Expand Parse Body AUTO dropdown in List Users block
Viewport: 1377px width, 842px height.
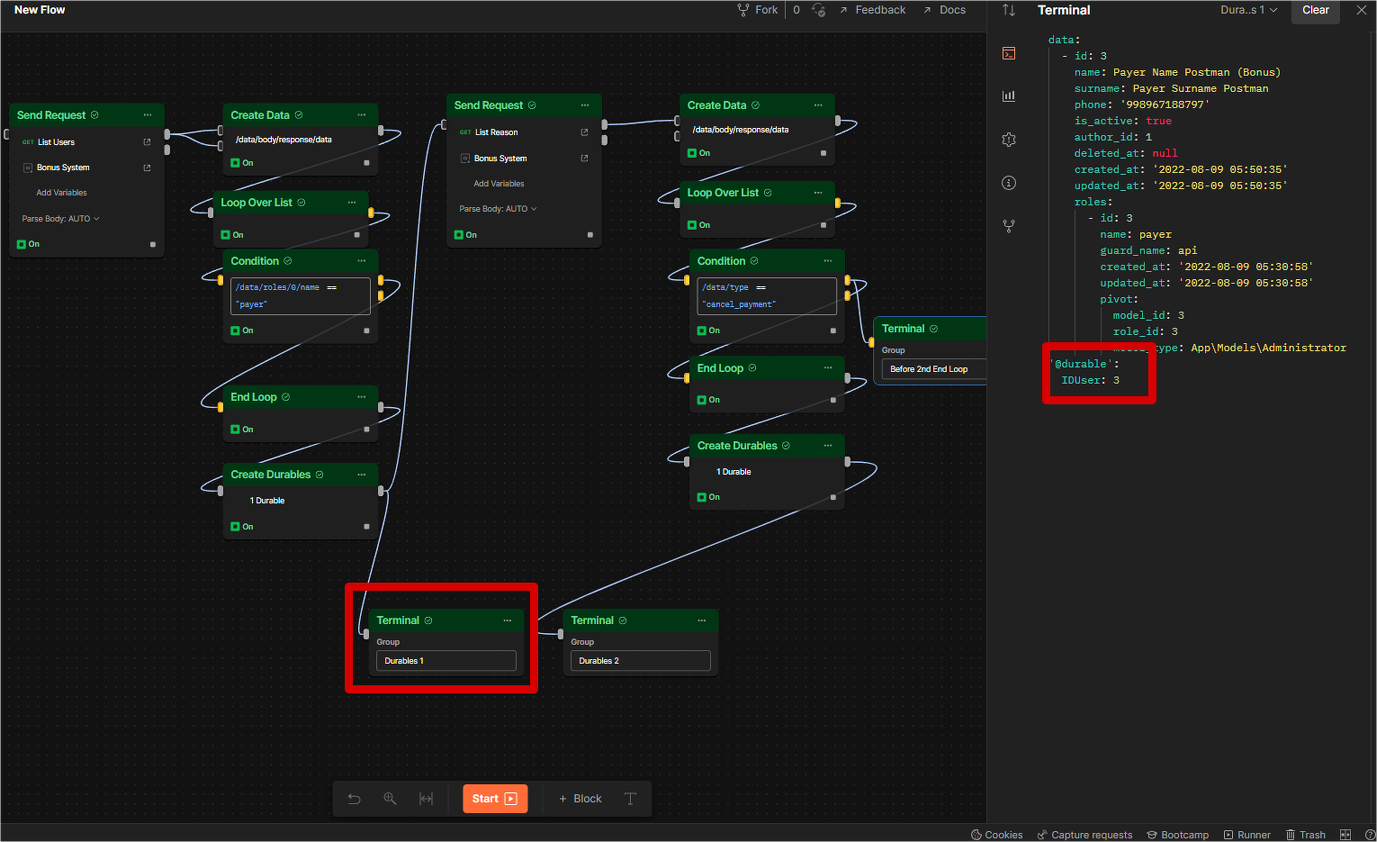pyautogui.click(x=61, y=219)
